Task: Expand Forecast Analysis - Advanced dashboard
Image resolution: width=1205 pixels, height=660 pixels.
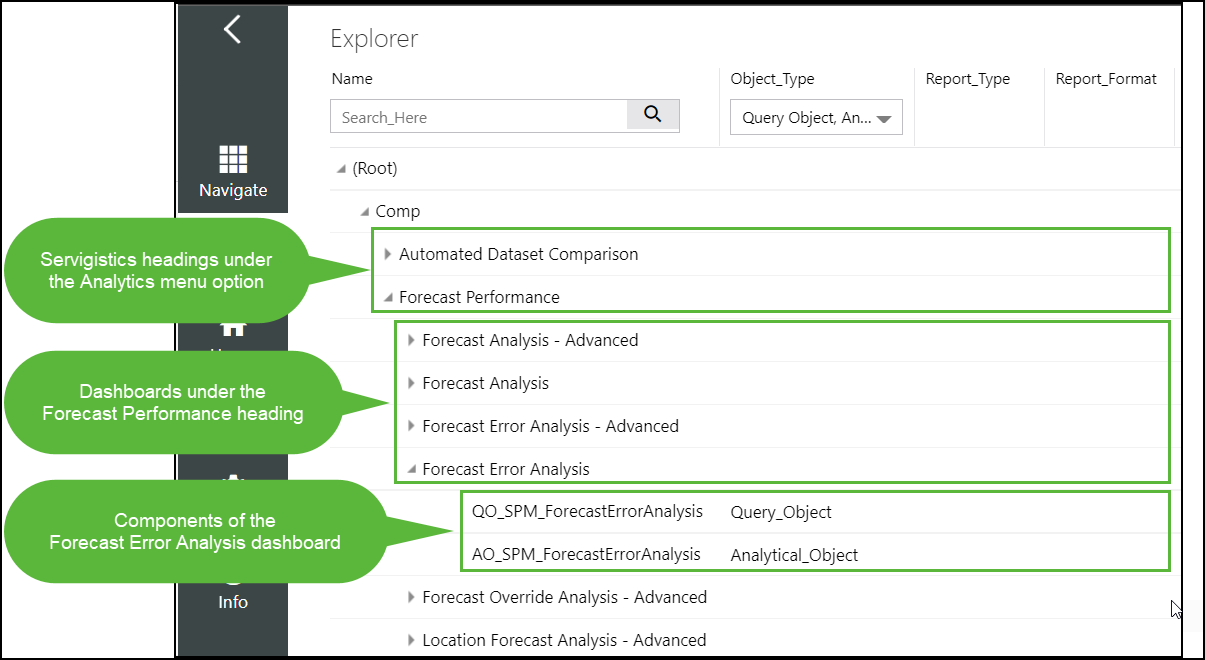Action: (411, 341)
